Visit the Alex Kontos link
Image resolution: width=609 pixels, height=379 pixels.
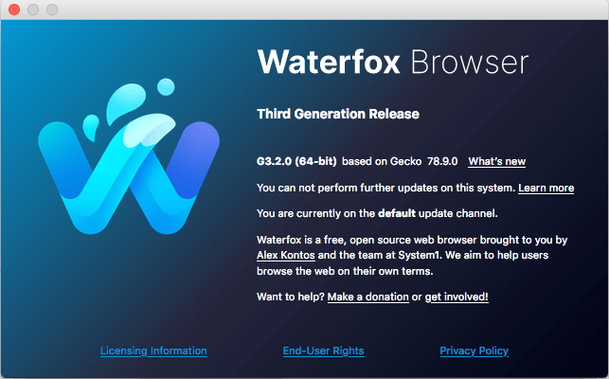click(x=286, y=256)
